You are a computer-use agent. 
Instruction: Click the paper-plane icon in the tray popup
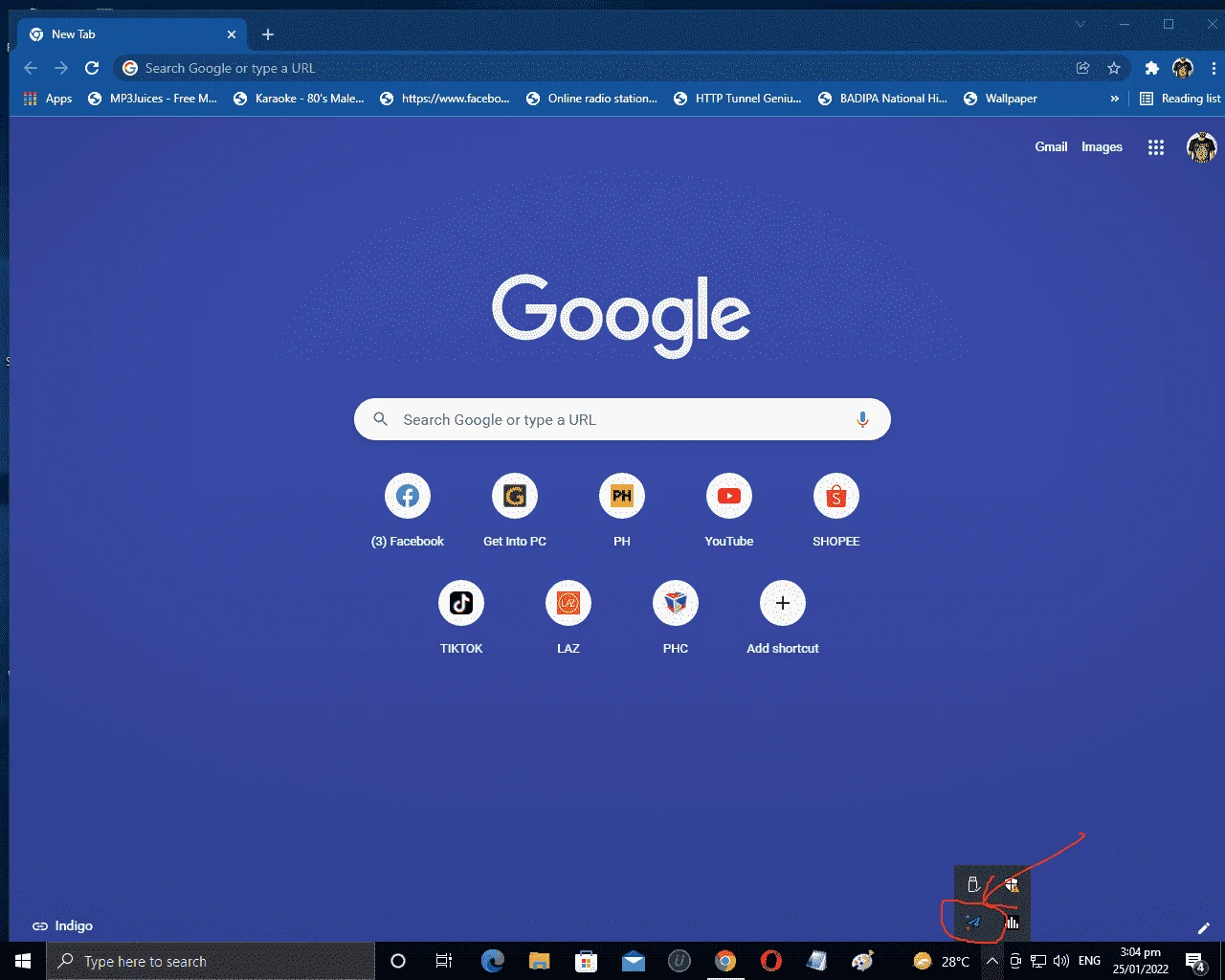click(972, 923)
